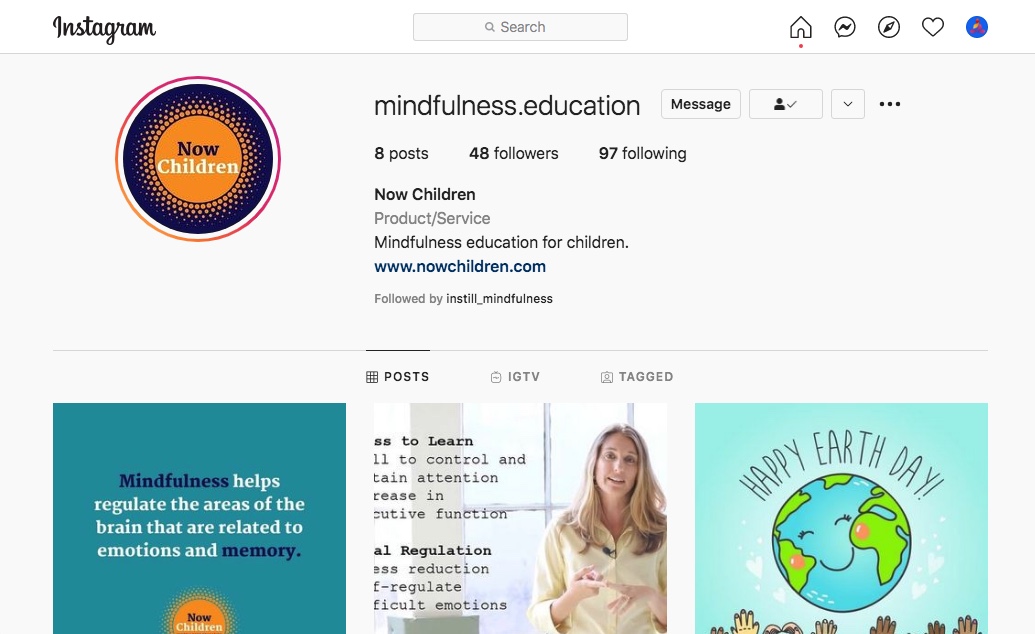The width and height of the screenshot is (1035, 634).
Task: Open activity feed heart icon
Action: (933, 27)
